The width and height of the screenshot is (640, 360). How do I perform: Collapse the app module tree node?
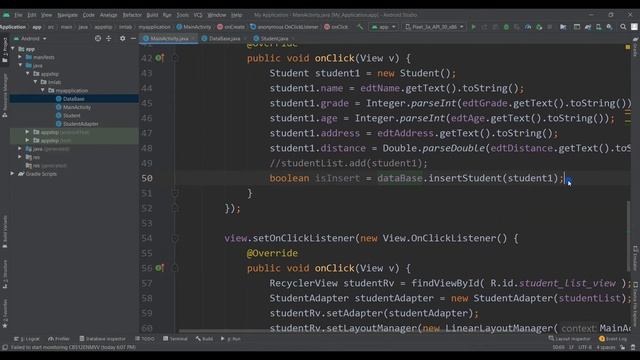(x=13, y=49)
